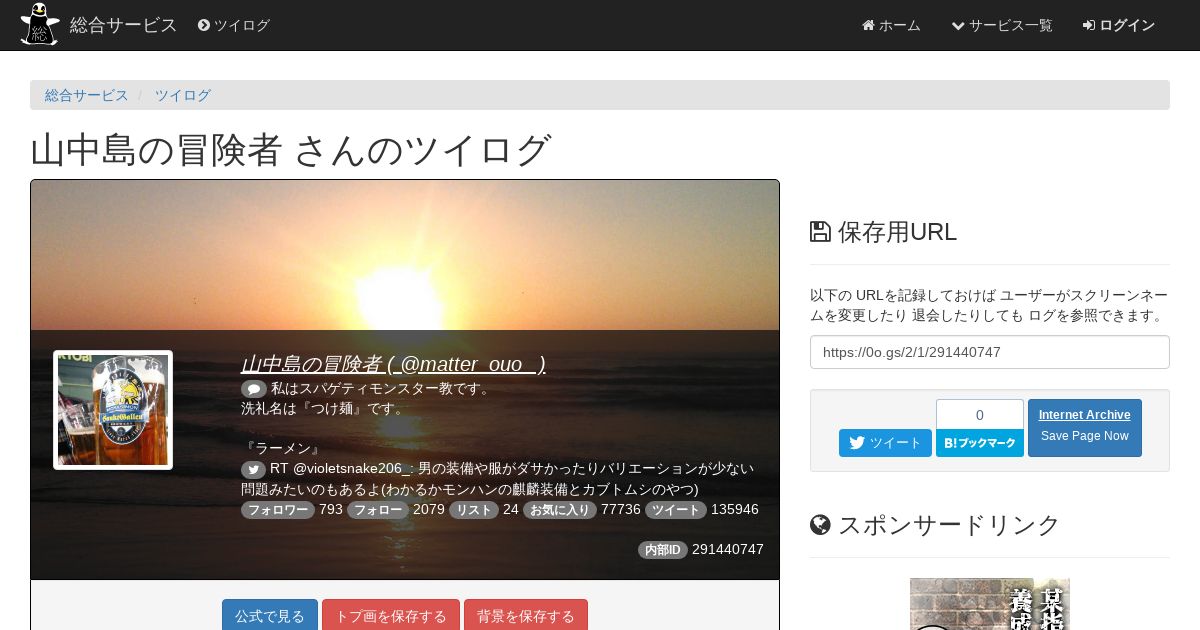Click the blue ツイート share button

click(885, 443)
